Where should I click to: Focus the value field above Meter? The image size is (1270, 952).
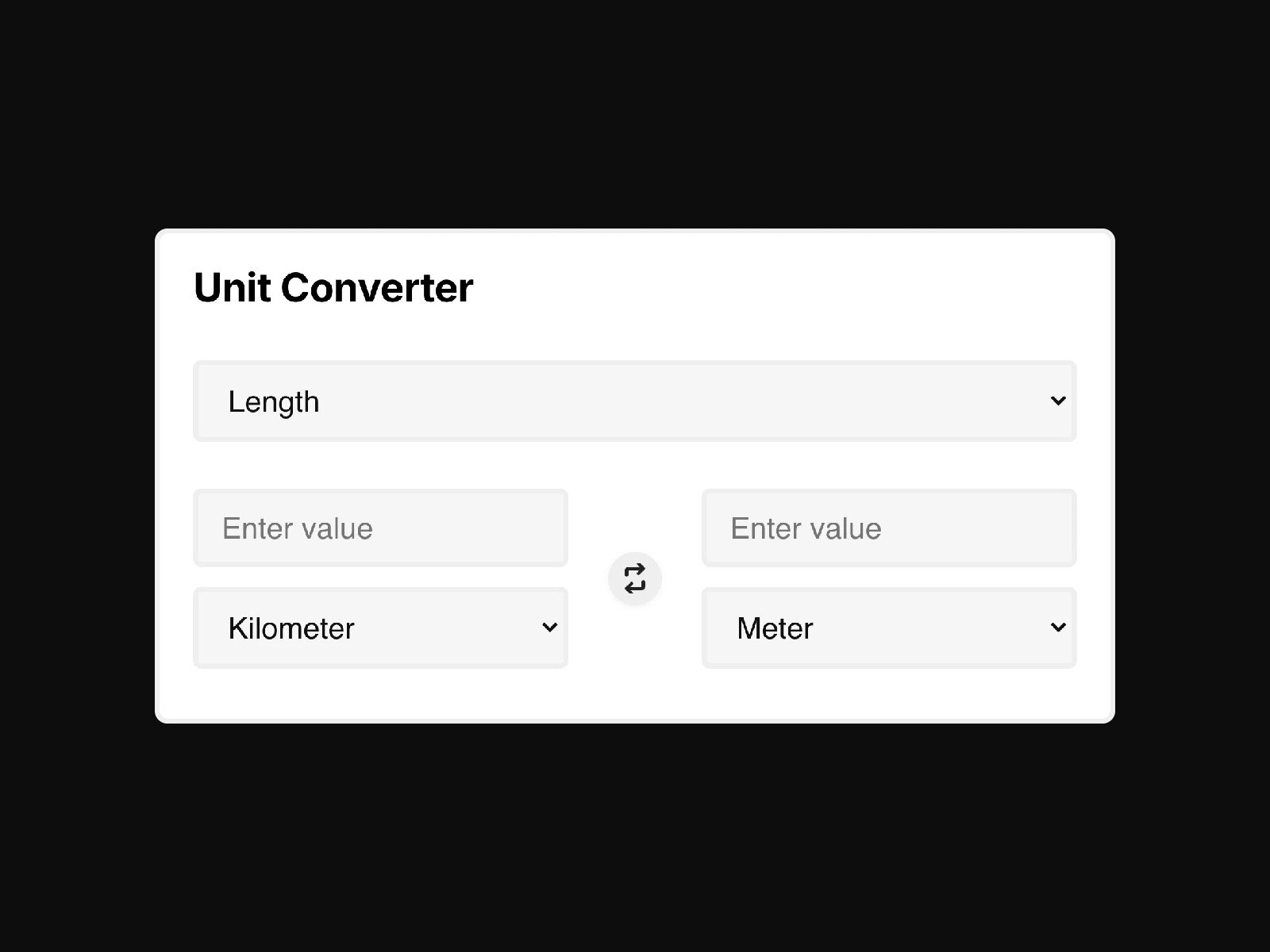pyautogui.click(x=888, y=528)
